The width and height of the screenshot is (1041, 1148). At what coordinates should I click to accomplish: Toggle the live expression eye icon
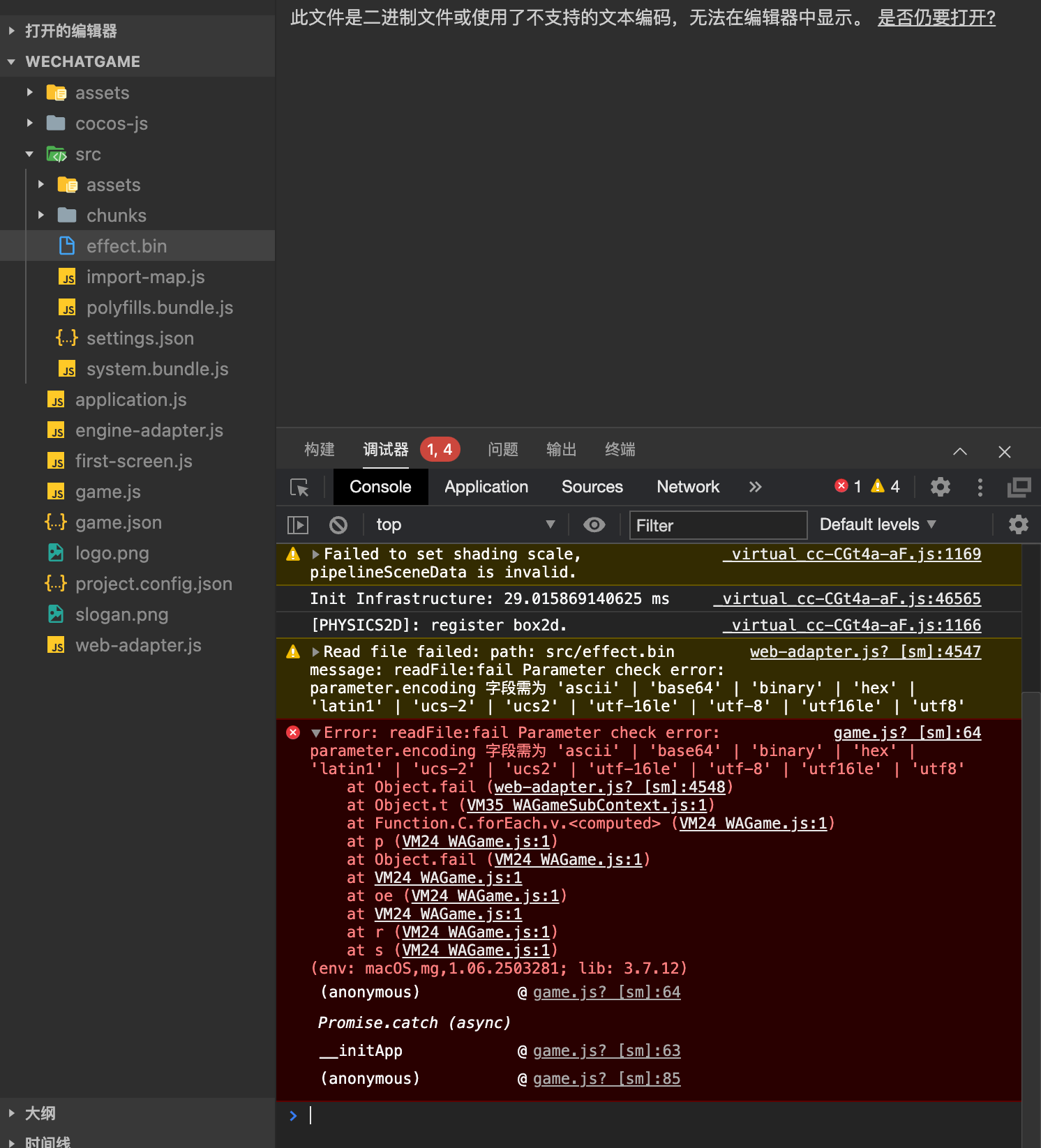594,524
